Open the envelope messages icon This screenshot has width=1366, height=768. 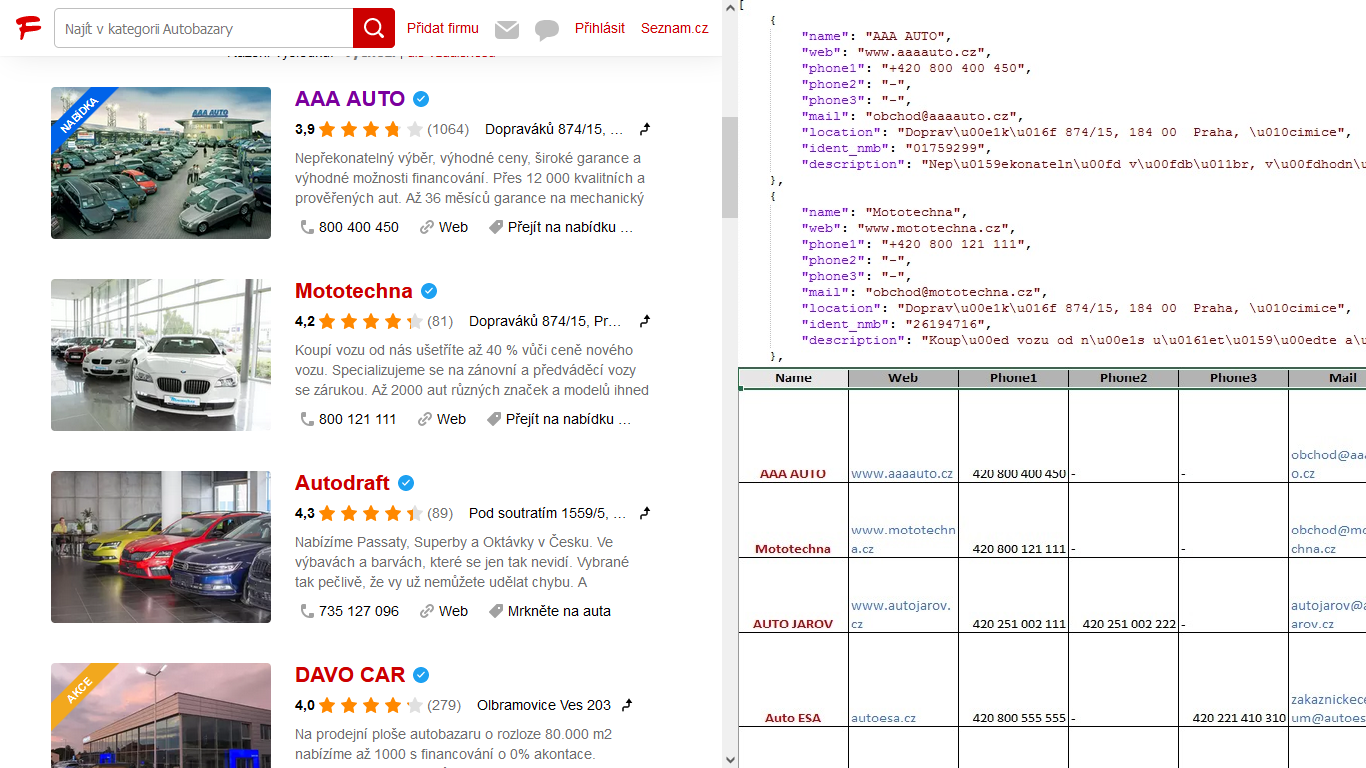pos(507,30)
